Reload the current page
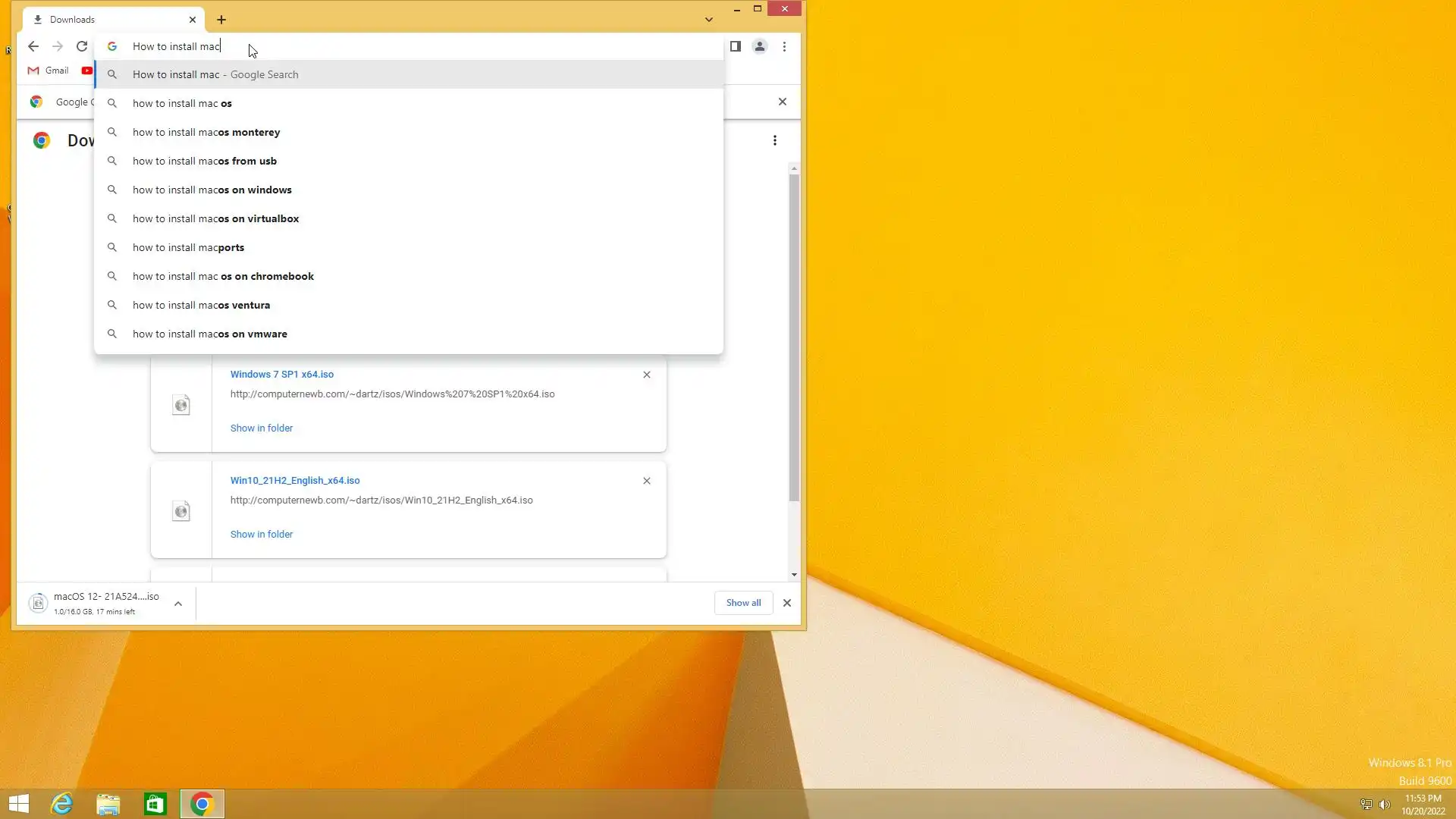Screen dimensions: 1456x819 coord(82,46)
